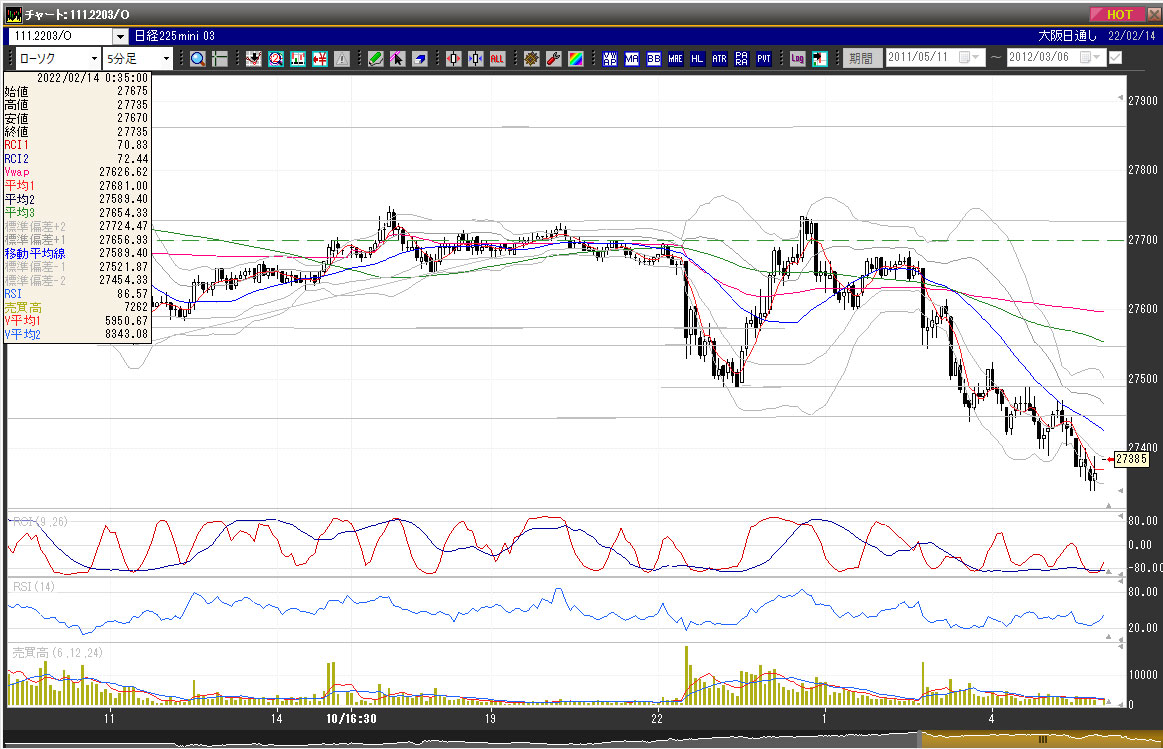Click the chart app icon in title bar

(13, 14)
